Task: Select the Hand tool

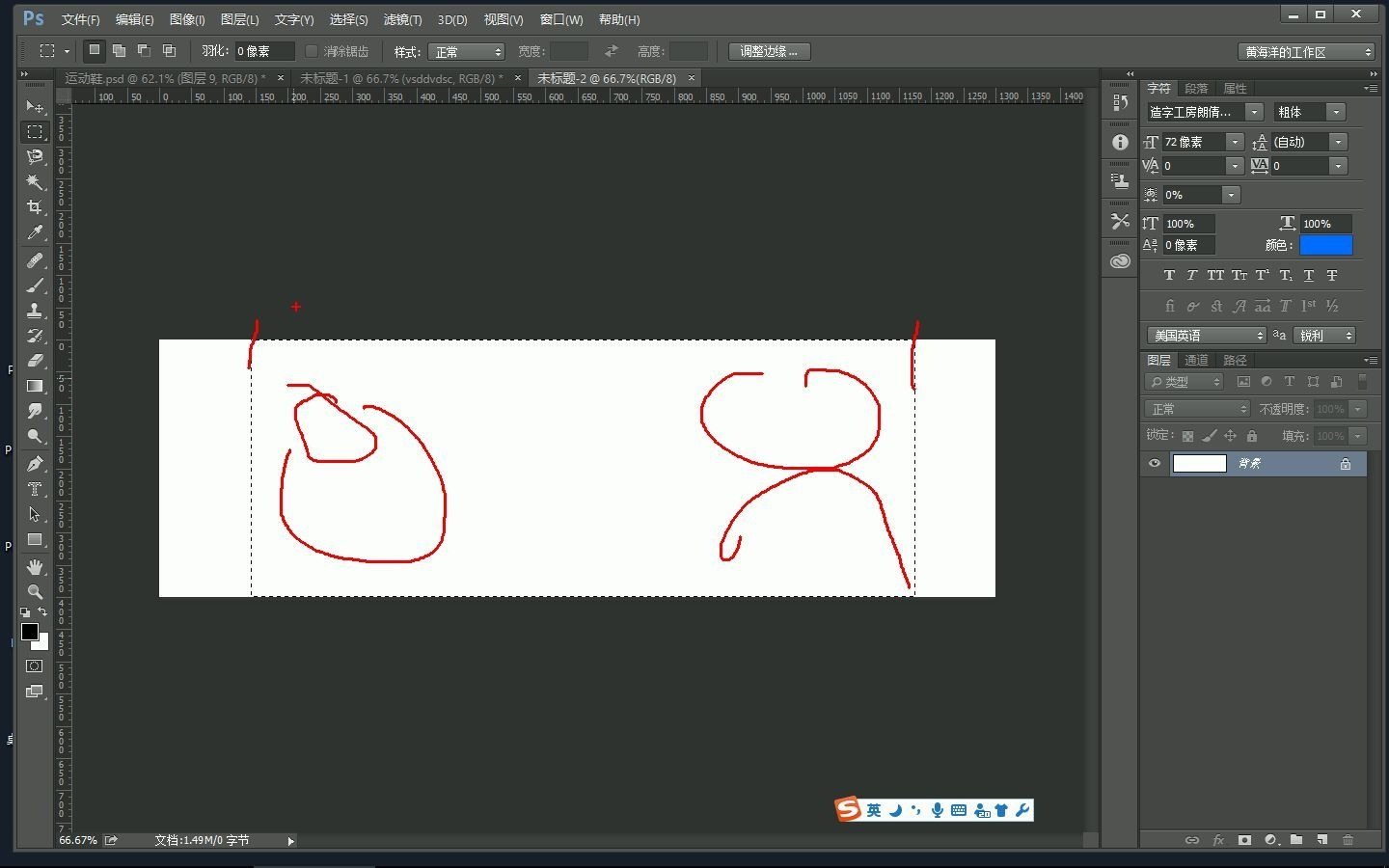Action: point(35,567)
